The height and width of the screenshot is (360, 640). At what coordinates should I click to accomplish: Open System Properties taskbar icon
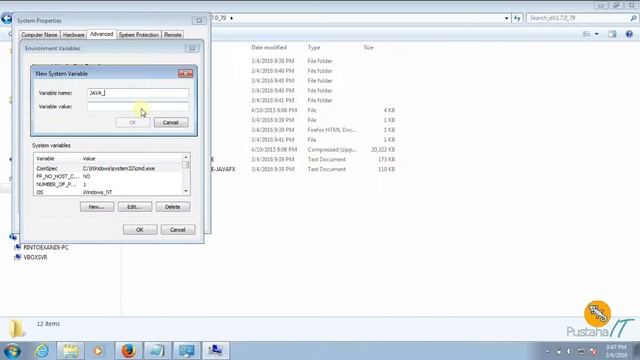point(216,351)
